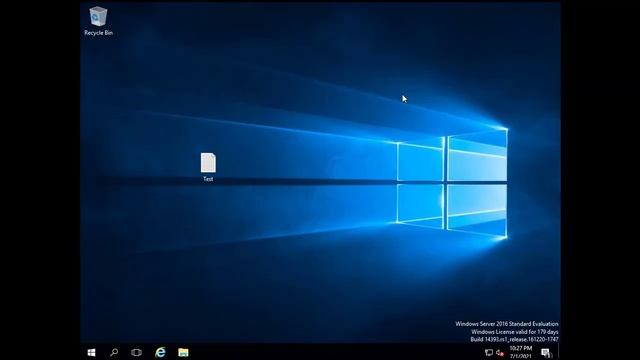Click the muted volume tray icon
This screenshot has width=640, height=360.
coord(500,353)
